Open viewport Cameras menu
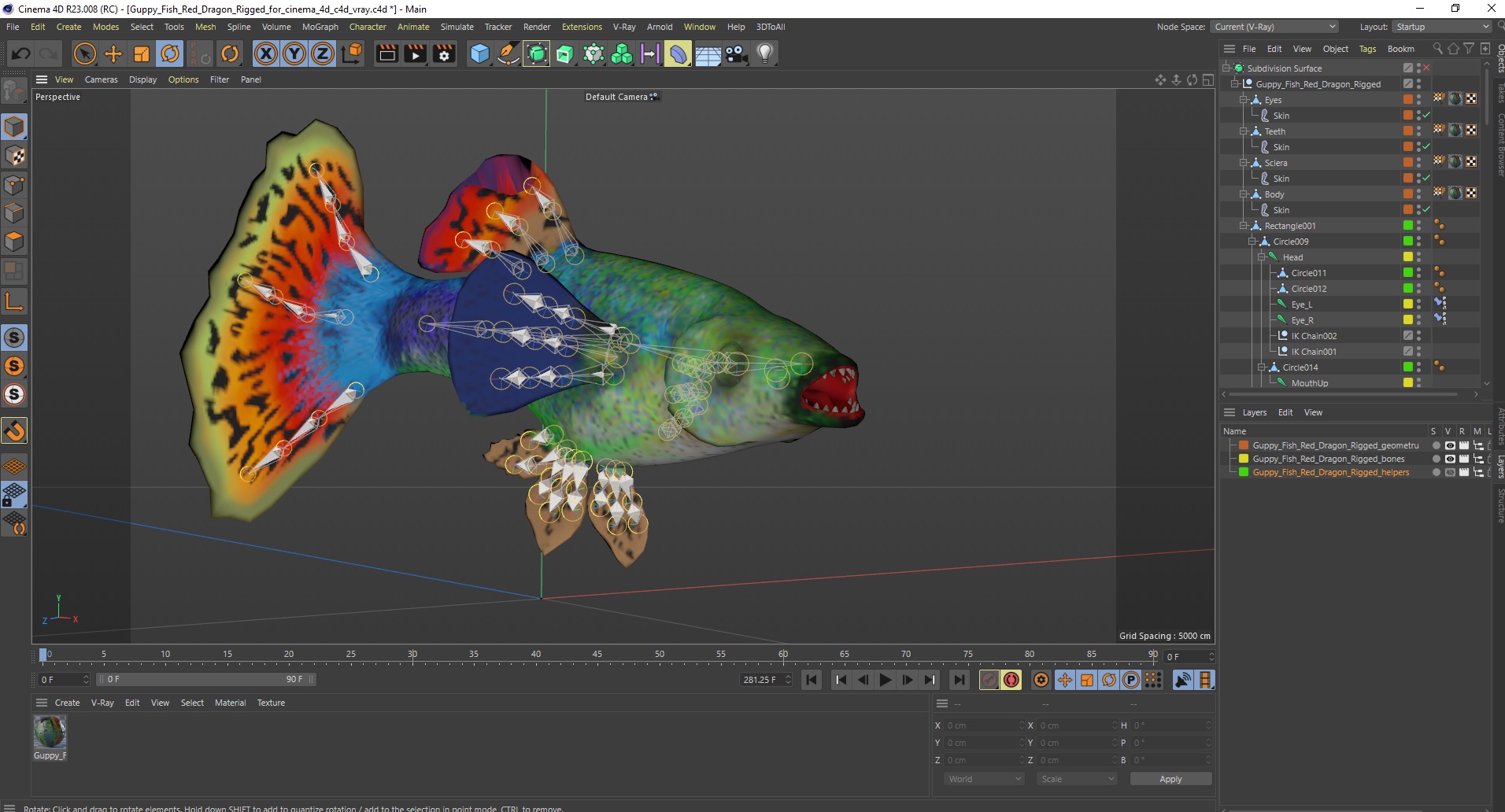Viewport: 1505px width, 812px height. [101, 79]
